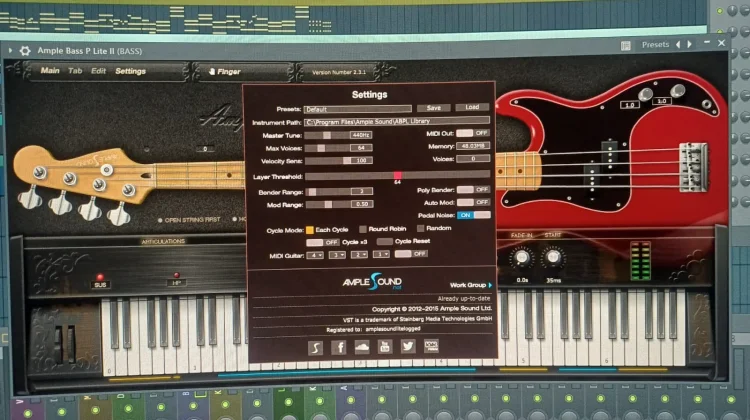Viewport: 750px width, 420px height.
Task: Click the Load preset button
Action: pos(472,107)
